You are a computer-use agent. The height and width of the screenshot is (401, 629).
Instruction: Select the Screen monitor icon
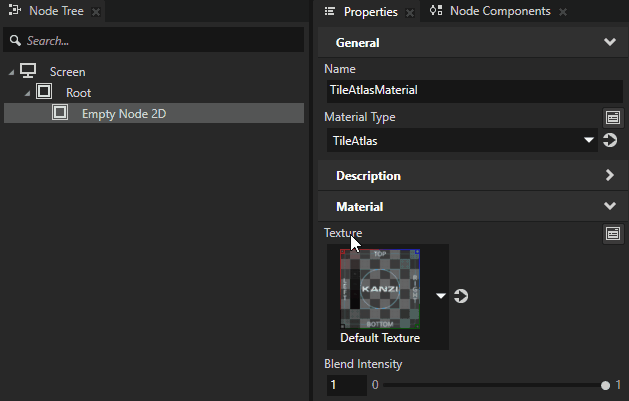point(28,71)
